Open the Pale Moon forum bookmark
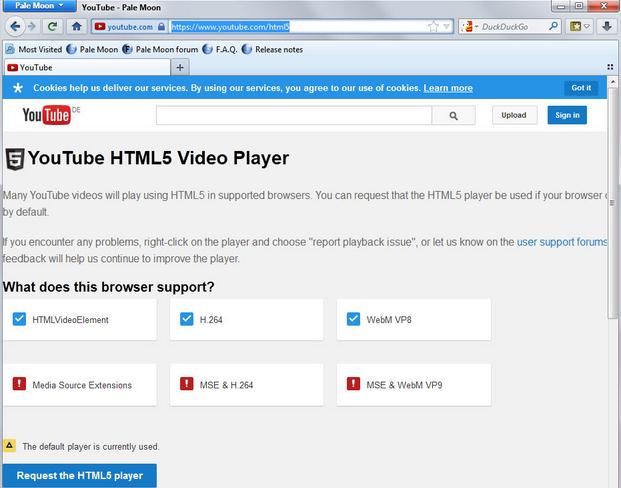Screen dimensions: 621x488 pos(160,50)
